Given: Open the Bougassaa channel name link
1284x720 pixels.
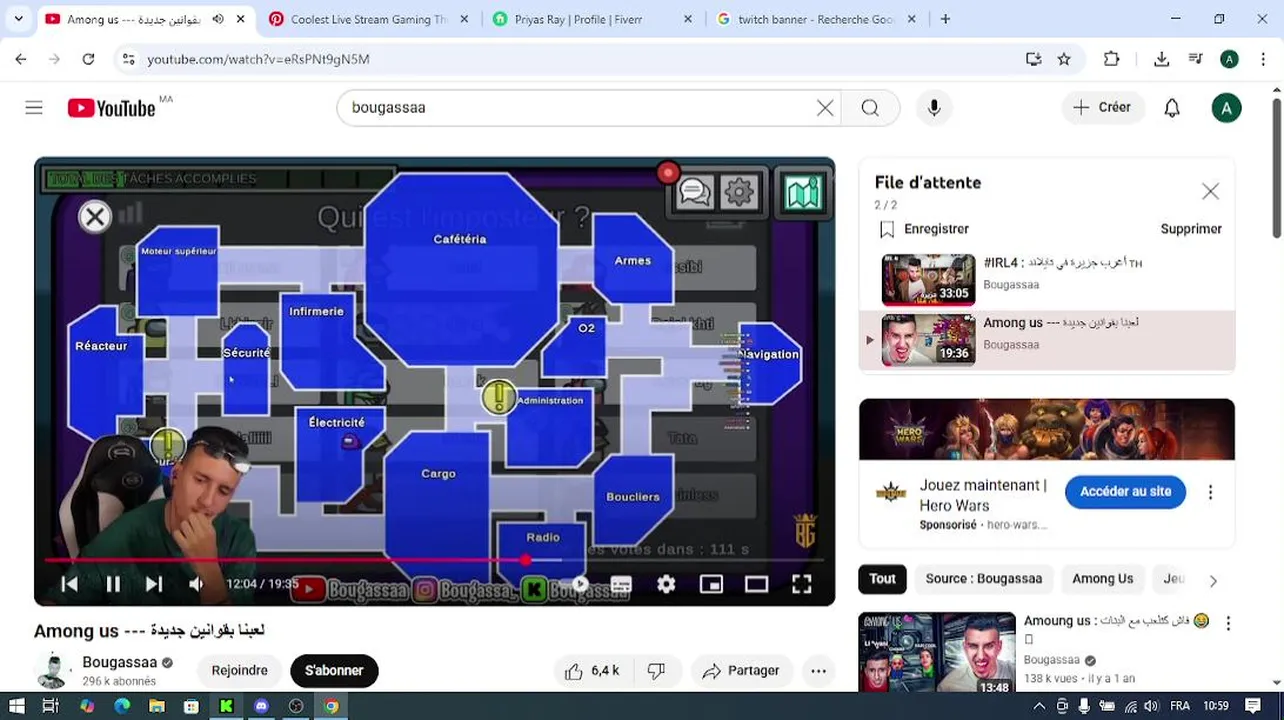Looking at the screenshot, I should 120,662.
